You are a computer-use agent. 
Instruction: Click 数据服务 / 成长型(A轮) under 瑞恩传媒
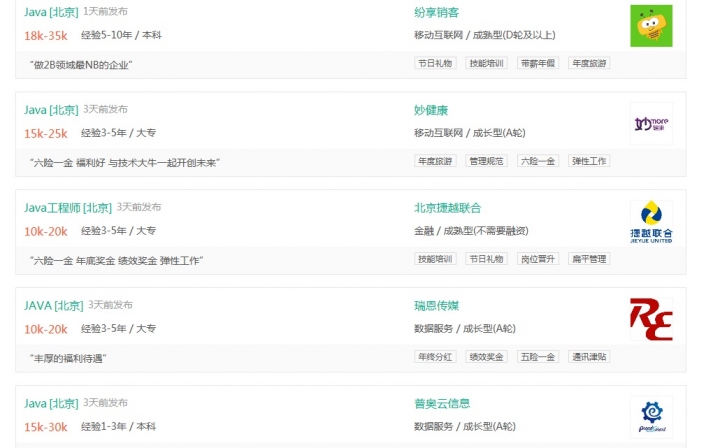click(465, 328)
